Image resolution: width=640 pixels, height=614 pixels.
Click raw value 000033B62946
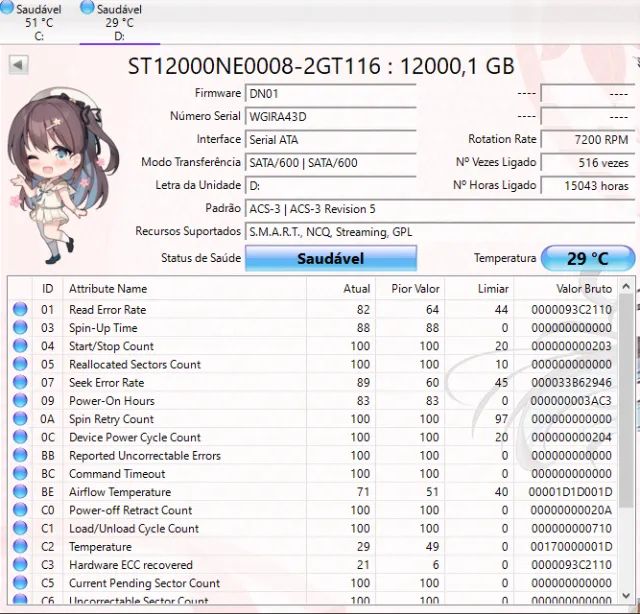click(571, 383)
